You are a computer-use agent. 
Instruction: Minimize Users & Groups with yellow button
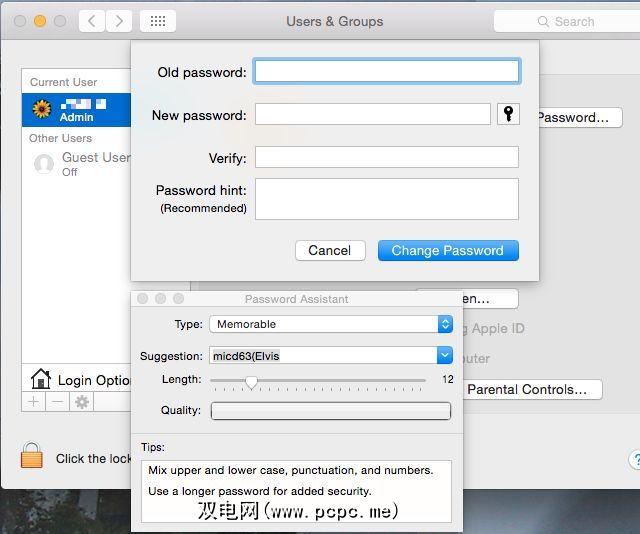pos(40,21)
